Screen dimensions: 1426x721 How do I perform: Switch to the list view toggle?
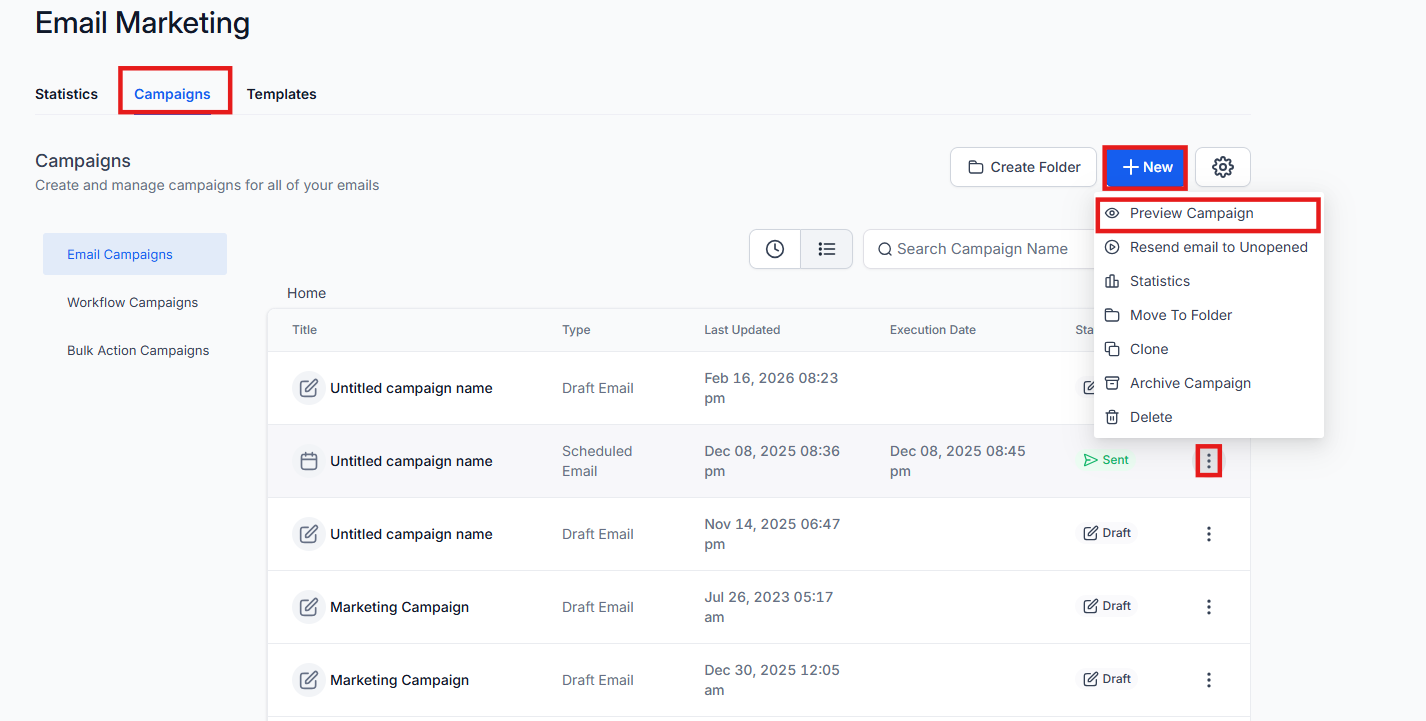826,249
